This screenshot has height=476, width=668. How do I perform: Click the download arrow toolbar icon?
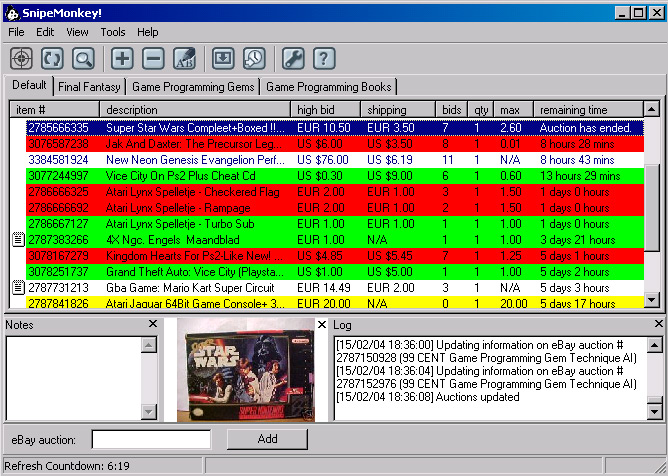point(223,58)
